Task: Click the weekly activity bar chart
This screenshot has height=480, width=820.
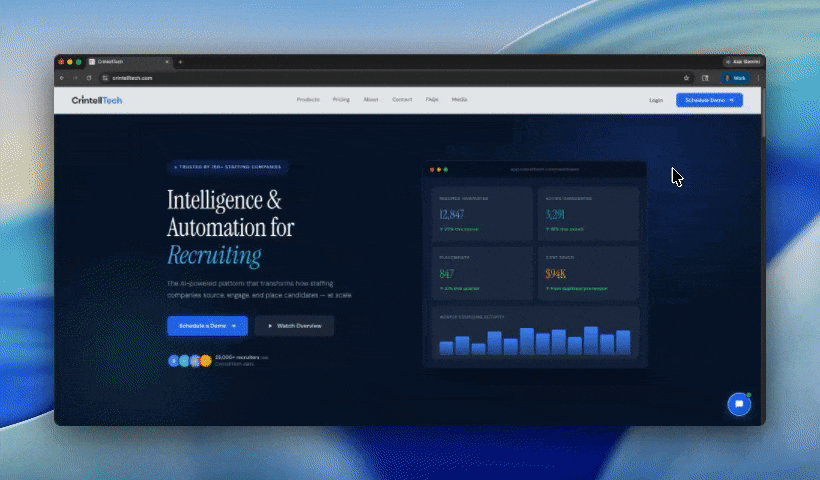Action: click(x=535, y=341)
